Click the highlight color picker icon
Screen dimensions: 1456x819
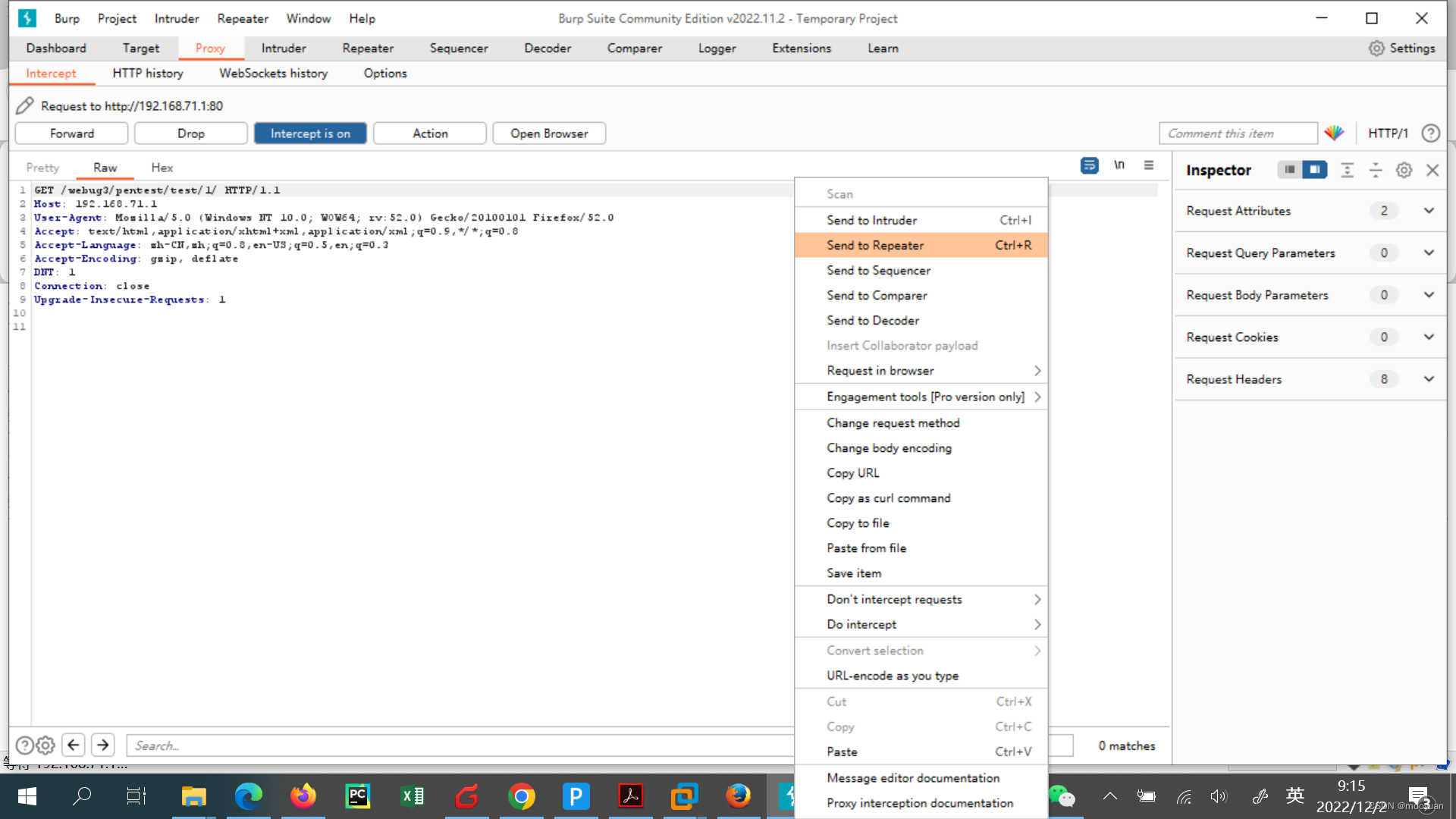click(1334, 133)
